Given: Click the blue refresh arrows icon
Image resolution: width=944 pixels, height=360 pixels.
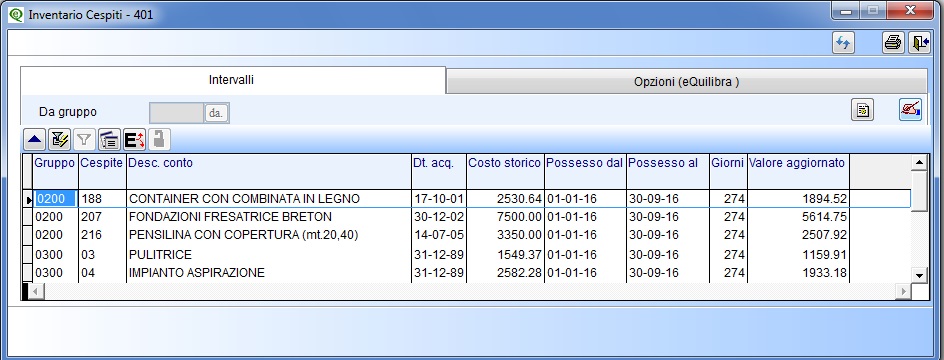Looking at the screenshot, I should [x=843, y=43].
